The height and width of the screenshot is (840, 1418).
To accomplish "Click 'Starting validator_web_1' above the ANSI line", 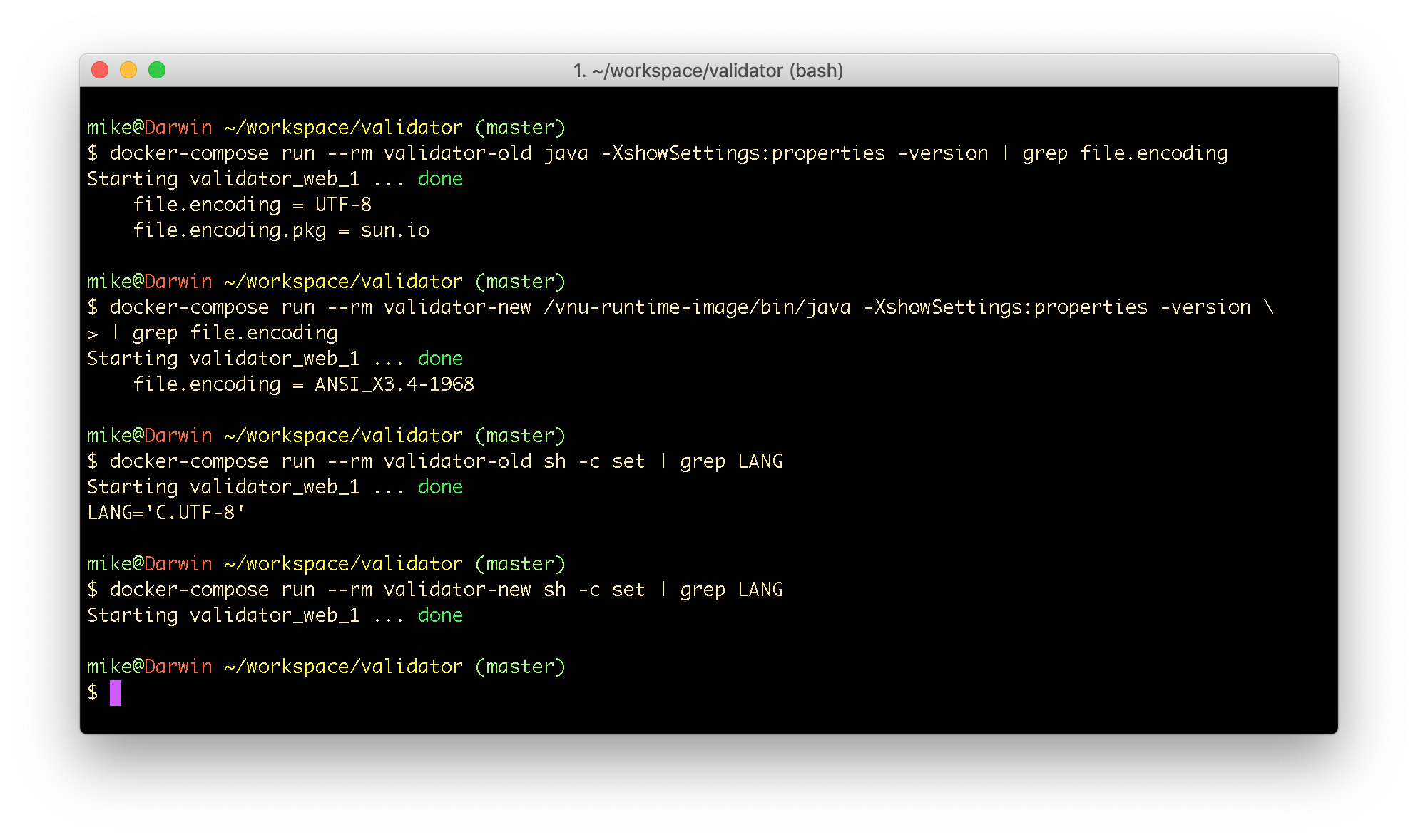I will pos(224,359).
